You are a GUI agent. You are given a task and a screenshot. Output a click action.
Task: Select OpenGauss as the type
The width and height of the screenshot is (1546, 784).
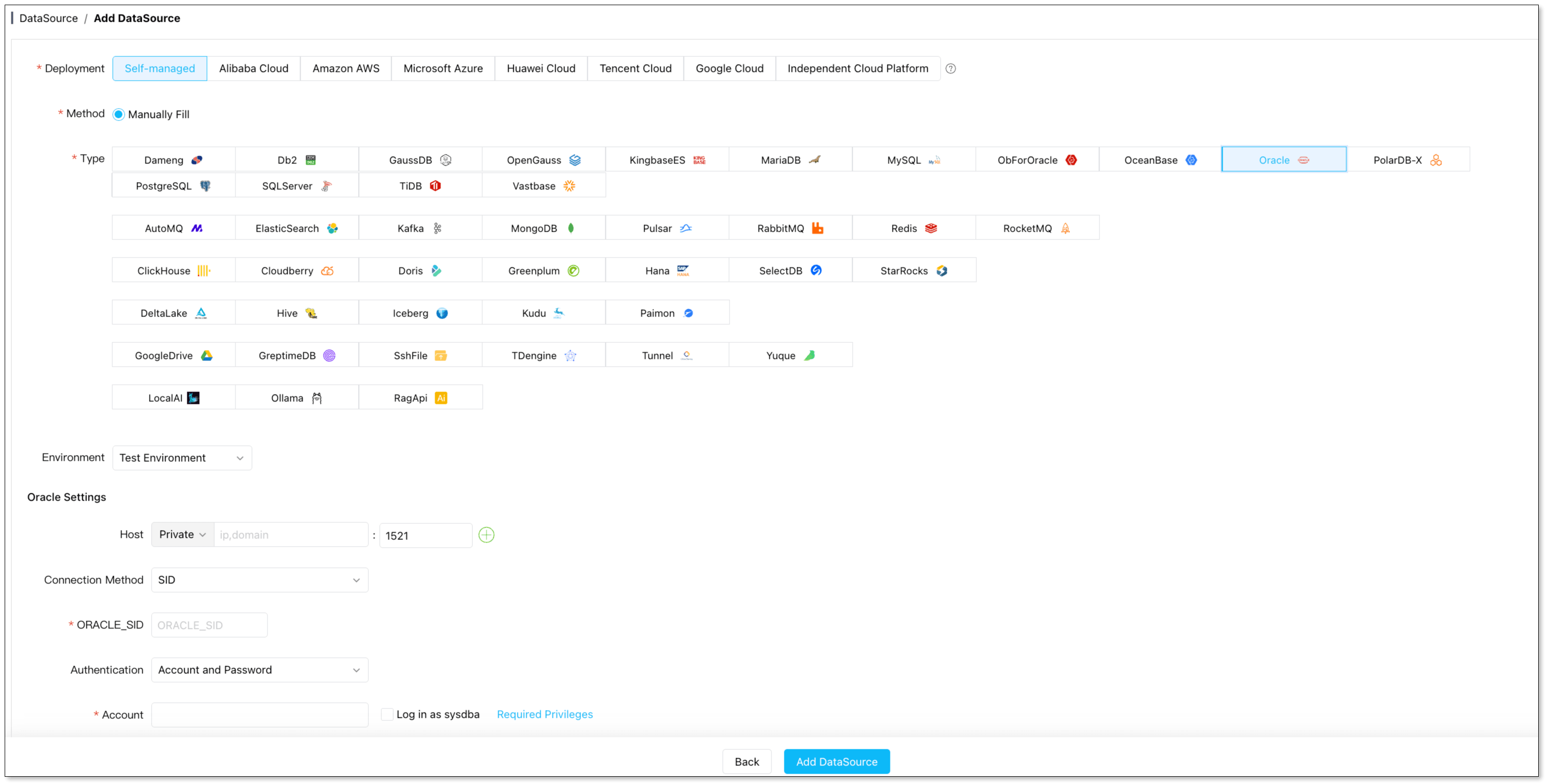click(544, 160)
